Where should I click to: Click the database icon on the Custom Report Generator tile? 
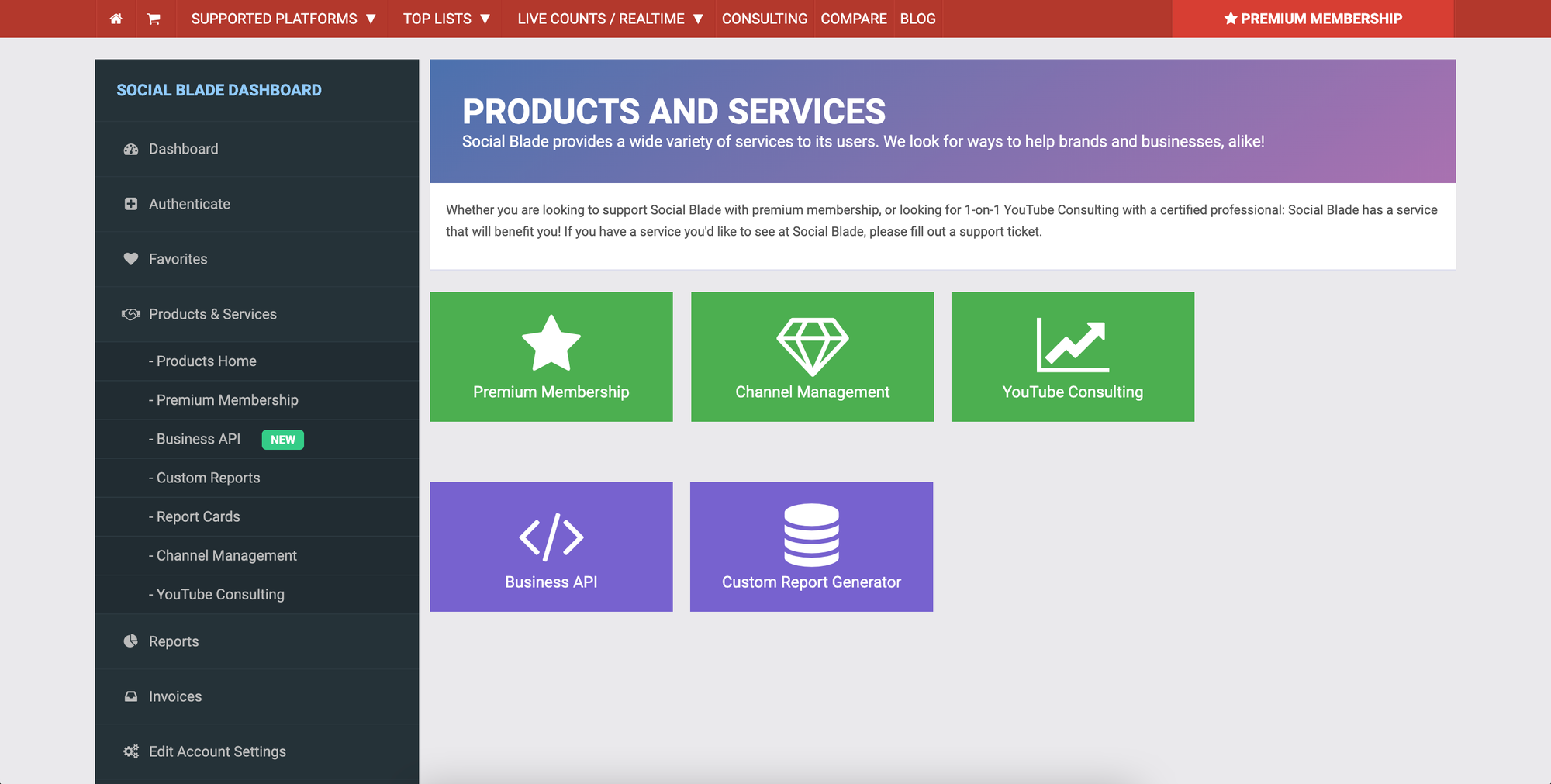[812, 535]
